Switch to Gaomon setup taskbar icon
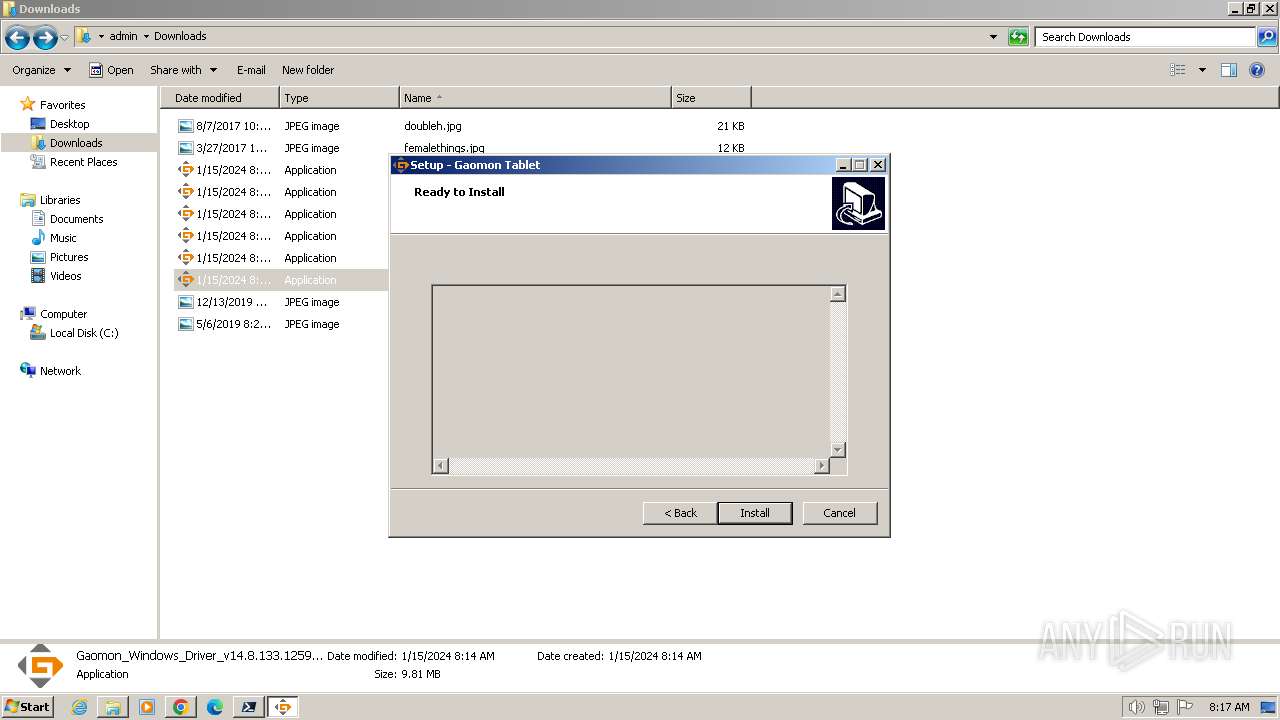 [x=283, y=707]
